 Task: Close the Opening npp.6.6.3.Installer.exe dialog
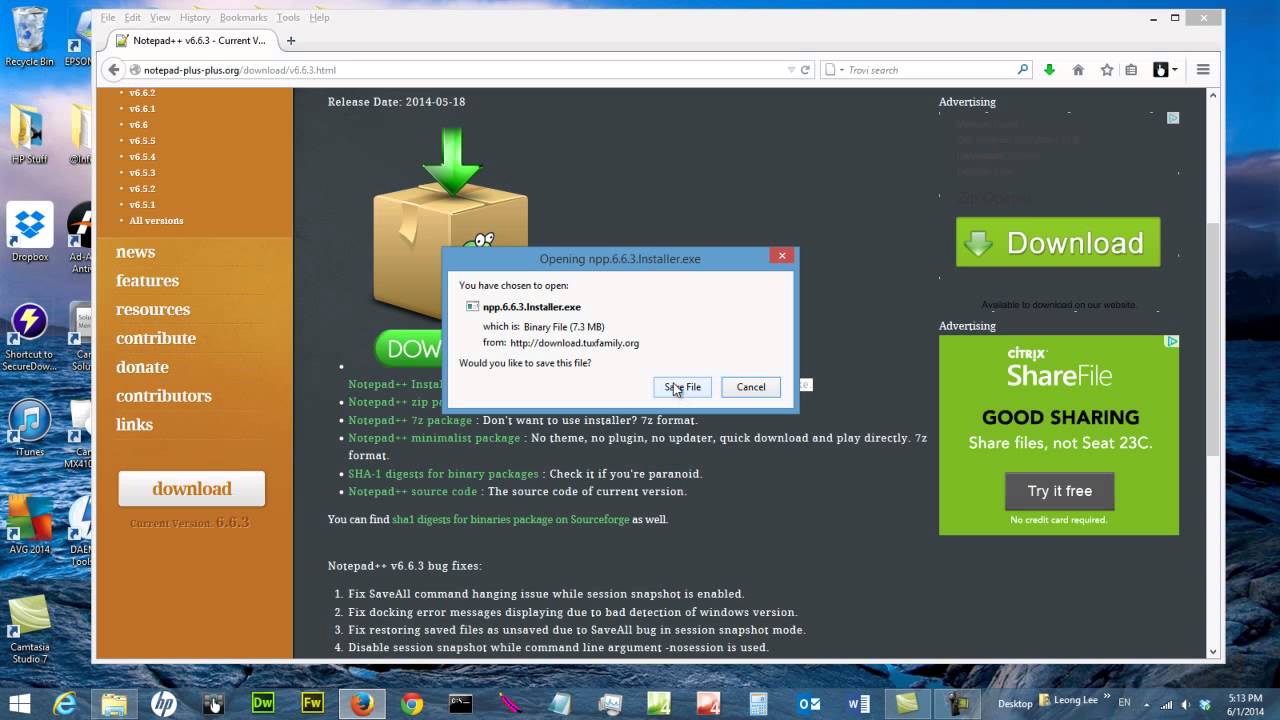point(782,256)
